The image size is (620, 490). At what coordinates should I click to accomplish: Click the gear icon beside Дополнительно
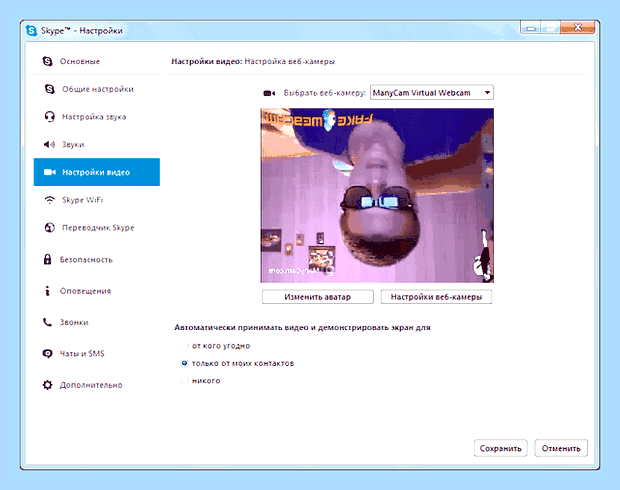47,385
